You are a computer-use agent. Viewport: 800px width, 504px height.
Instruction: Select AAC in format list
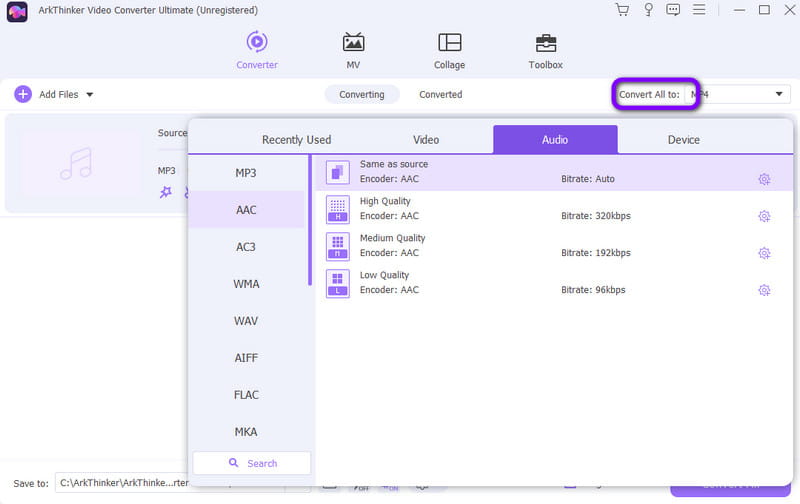[x=246, y=210]
